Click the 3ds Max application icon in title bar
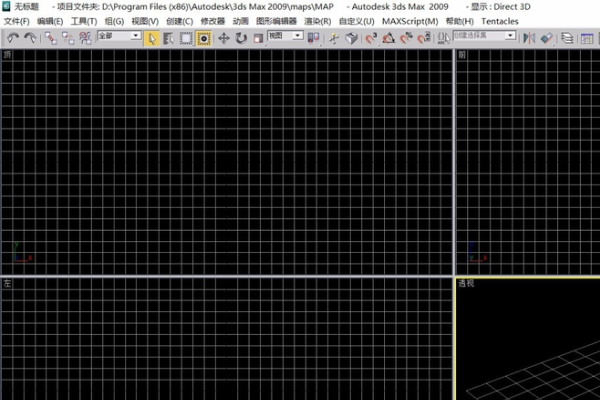 point(6,7)
